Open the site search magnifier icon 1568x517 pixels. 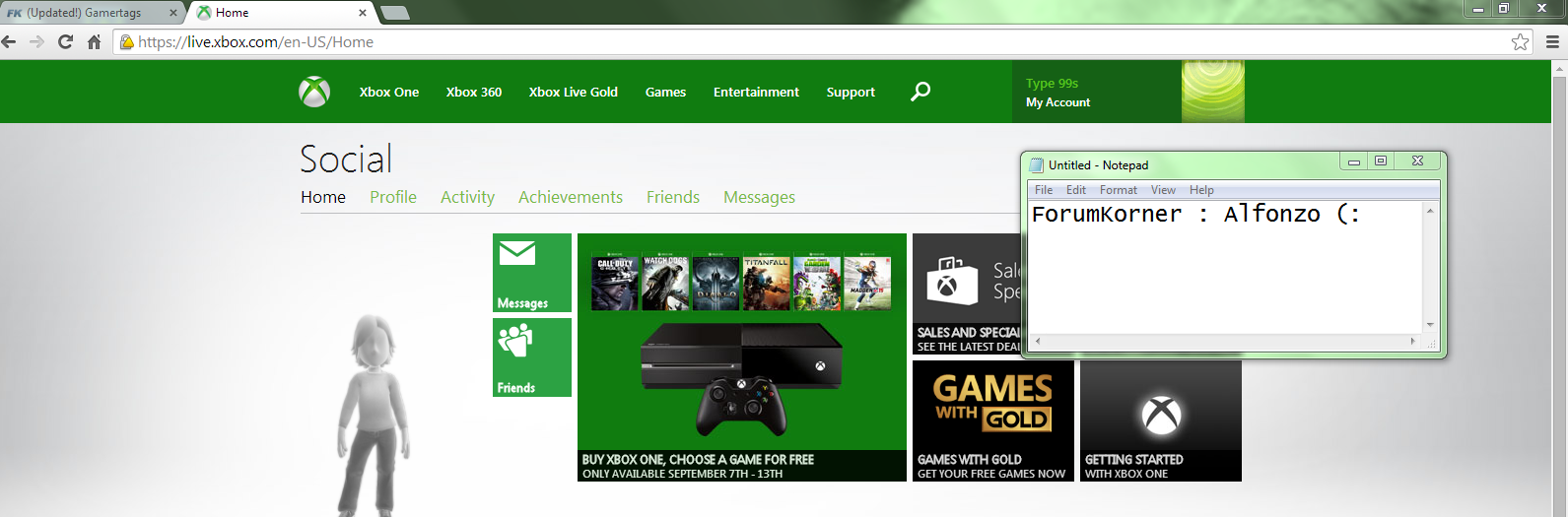coord(920,92)
